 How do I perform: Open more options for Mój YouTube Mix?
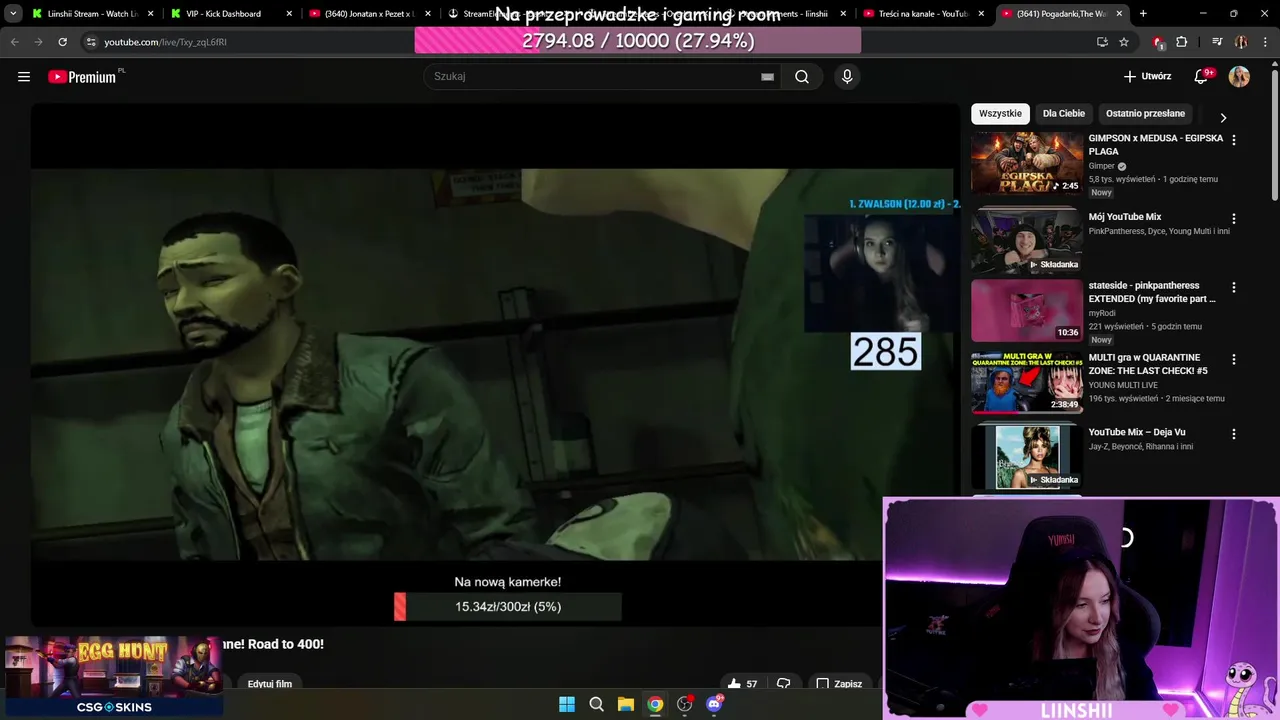pyautogui.click(x=1233, y=218)
